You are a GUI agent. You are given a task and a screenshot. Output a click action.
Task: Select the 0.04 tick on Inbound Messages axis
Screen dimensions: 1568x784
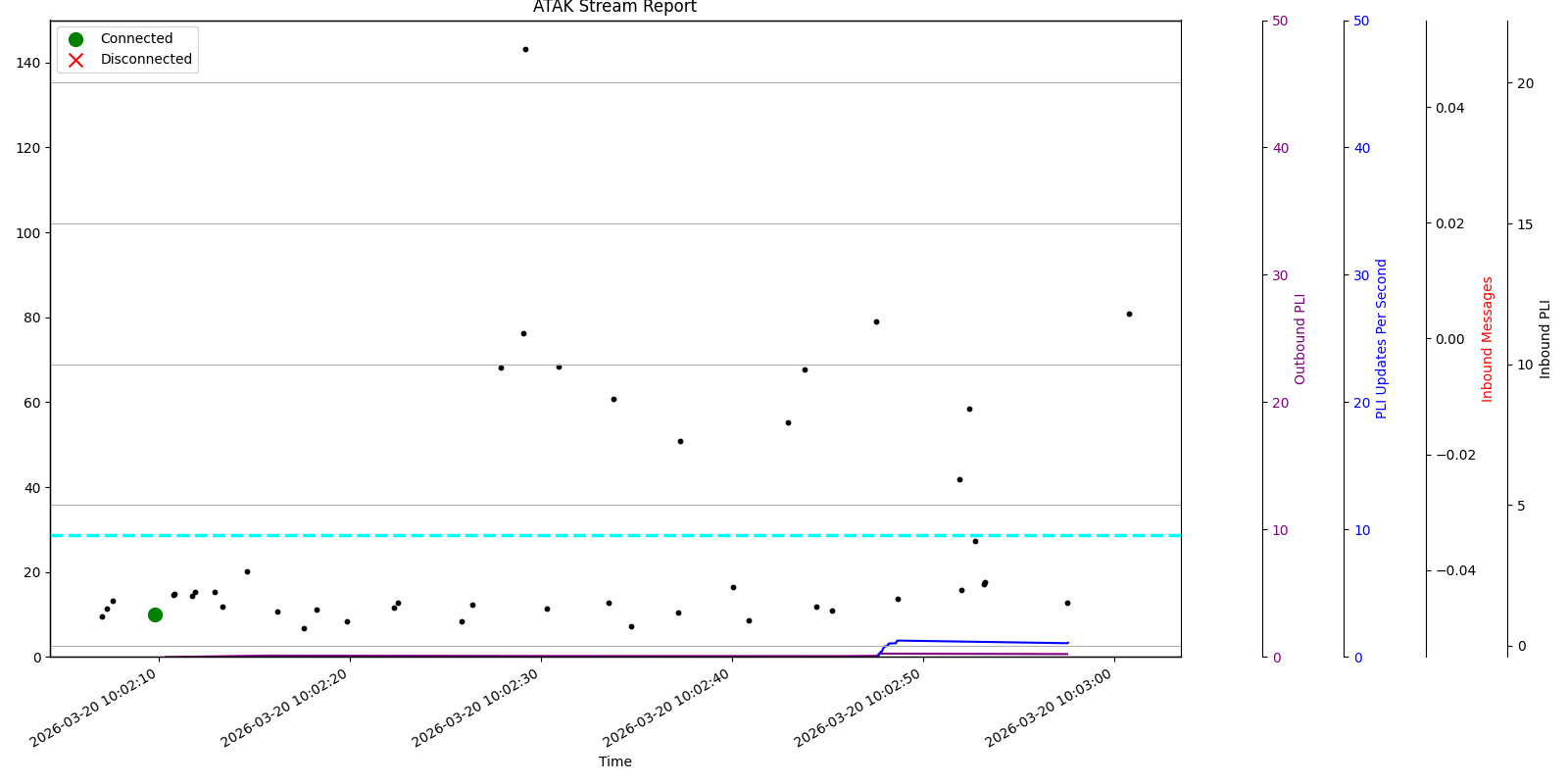(x=1450, y=108)
